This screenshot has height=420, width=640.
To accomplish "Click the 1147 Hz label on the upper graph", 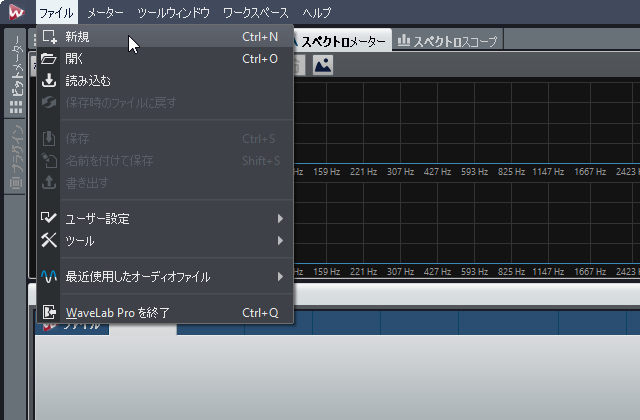I will (x=548, y=172).
